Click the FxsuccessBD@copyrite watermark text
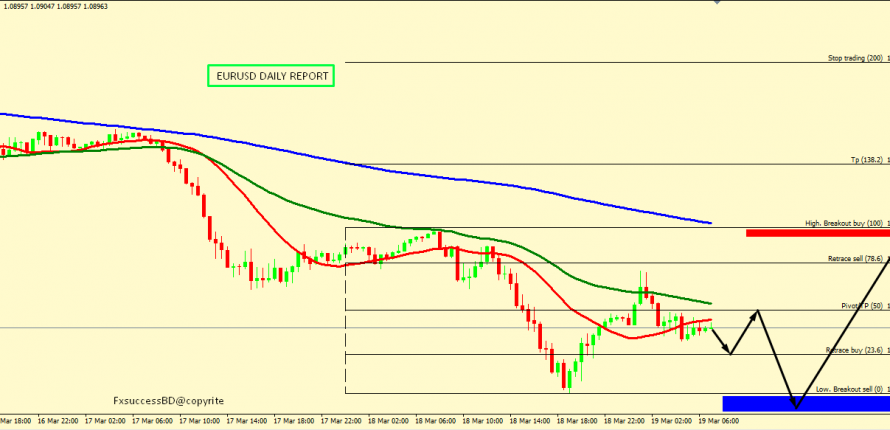This screenshot has height=430, width=890. pyautogui.click(x=168, y=400)
